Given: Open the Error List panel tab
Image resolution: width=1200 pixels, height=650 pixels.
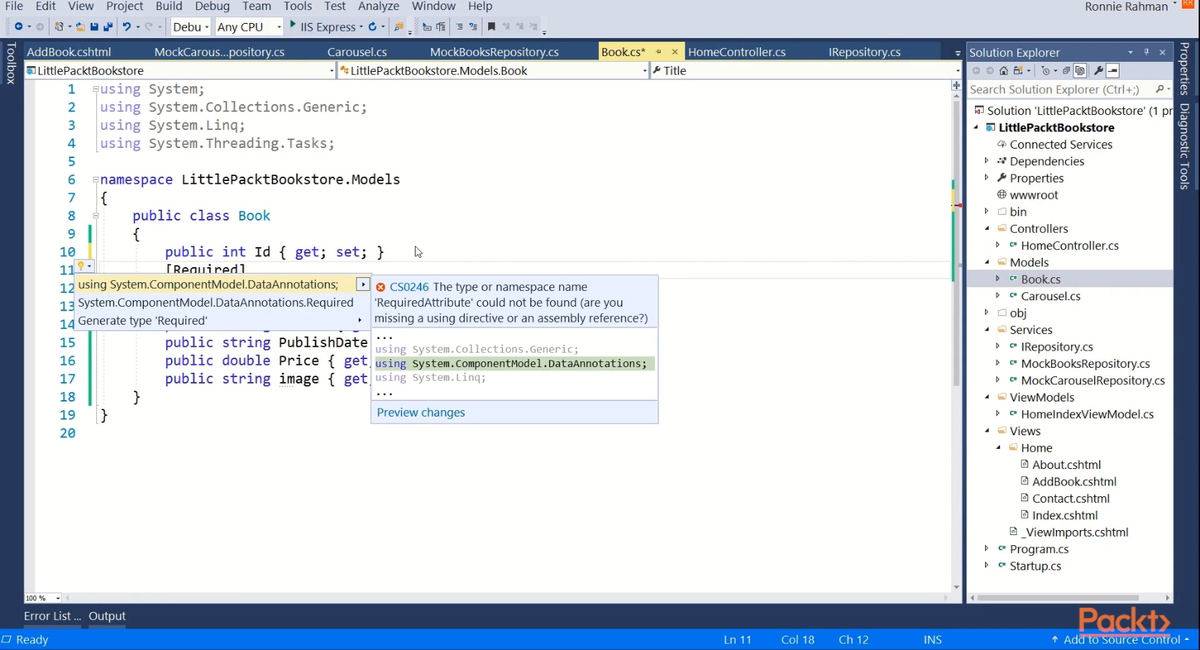Looking at the screenshot, I should click(52, 616).
